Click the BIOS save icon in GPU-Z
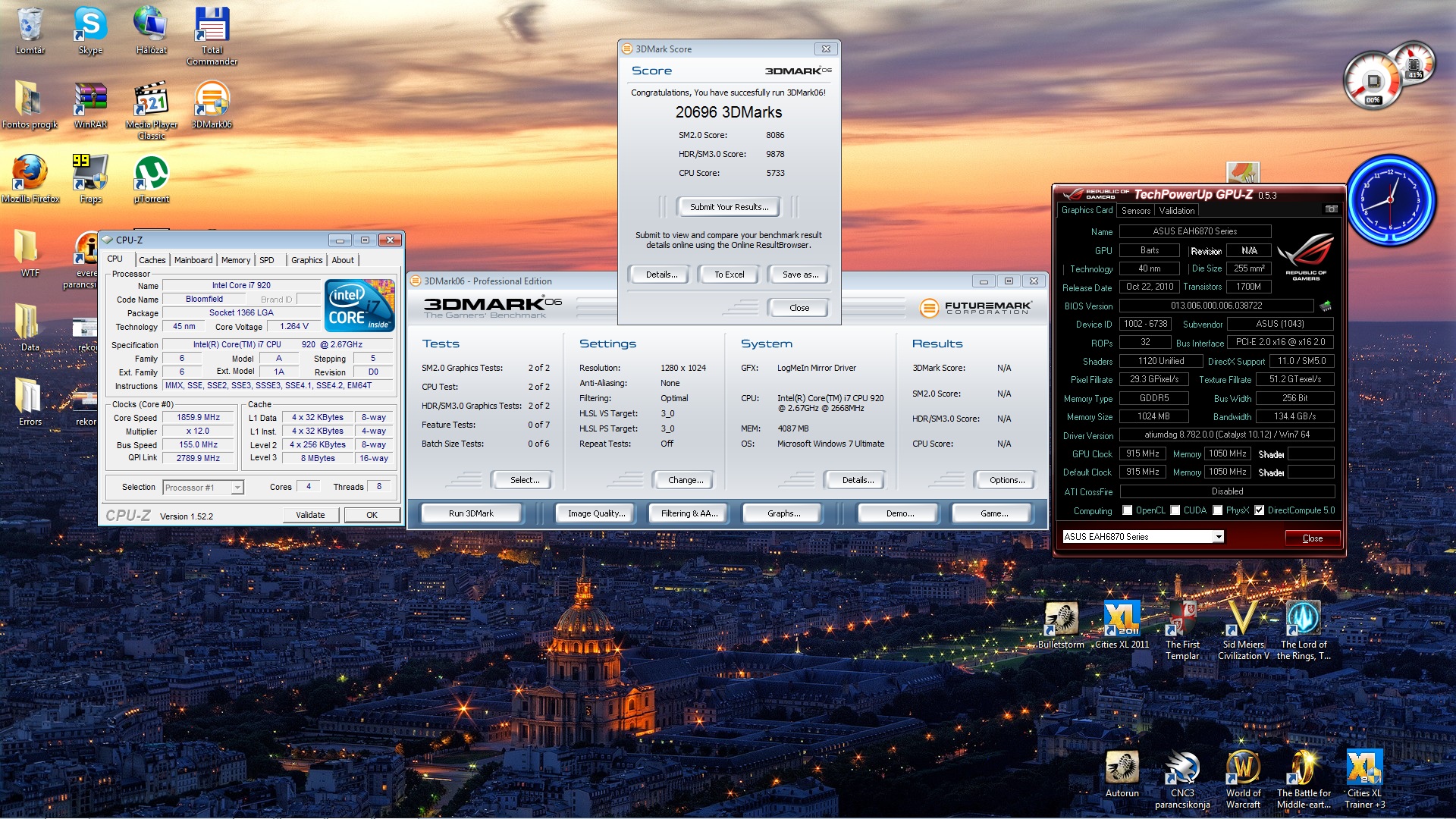This screenshot has width=1456, height=819. coord(1326,306)
